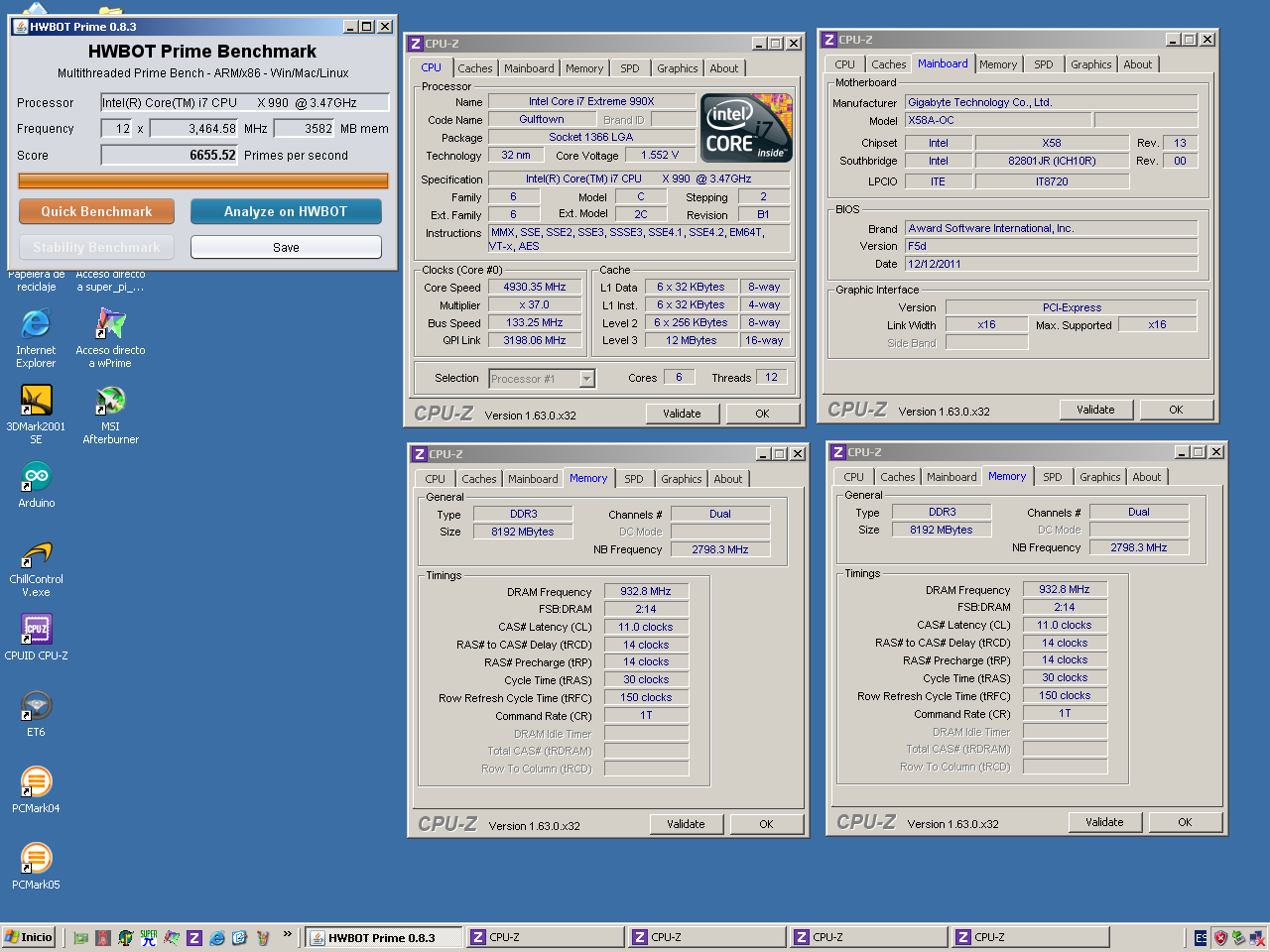Click Validate in top-left CPU-Z window
Viewport: 1270px width, 952px height.
(682, 414)
